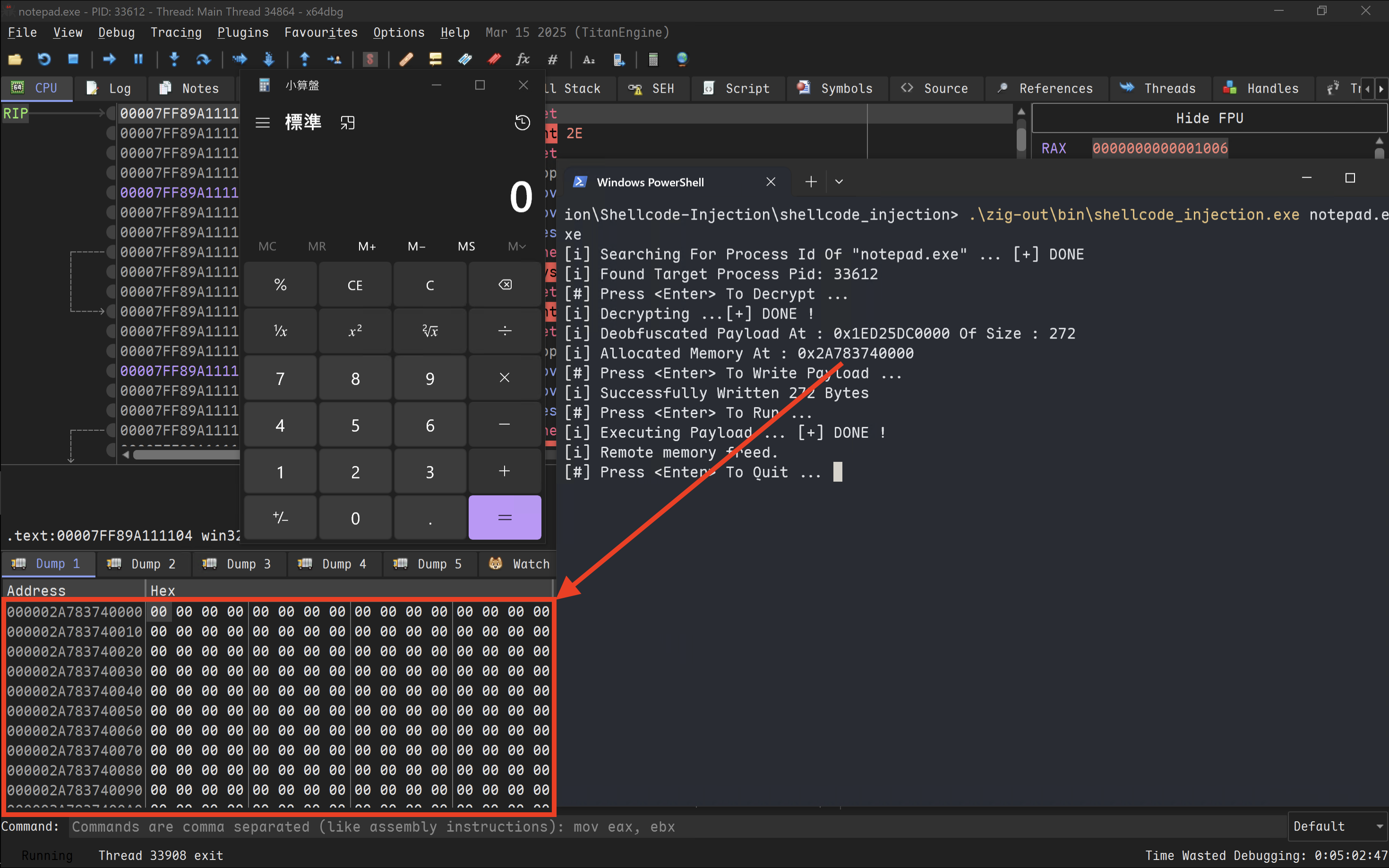The width and height of the screenshot is (1389, 868).
Task: Toggle the sign with the +/- key
Action: pos(280,518)
